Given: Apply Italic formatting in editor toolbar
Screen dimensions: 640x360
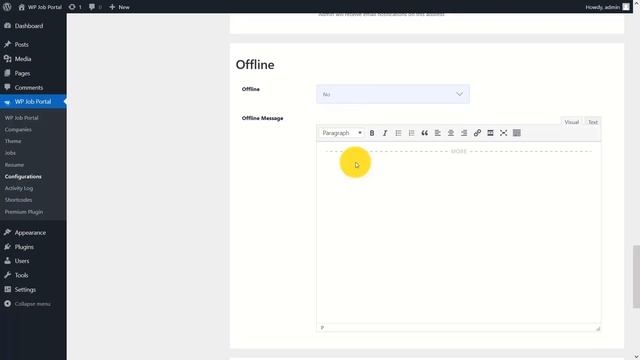Looking at the screenshot, I should [x=385, y=133].
